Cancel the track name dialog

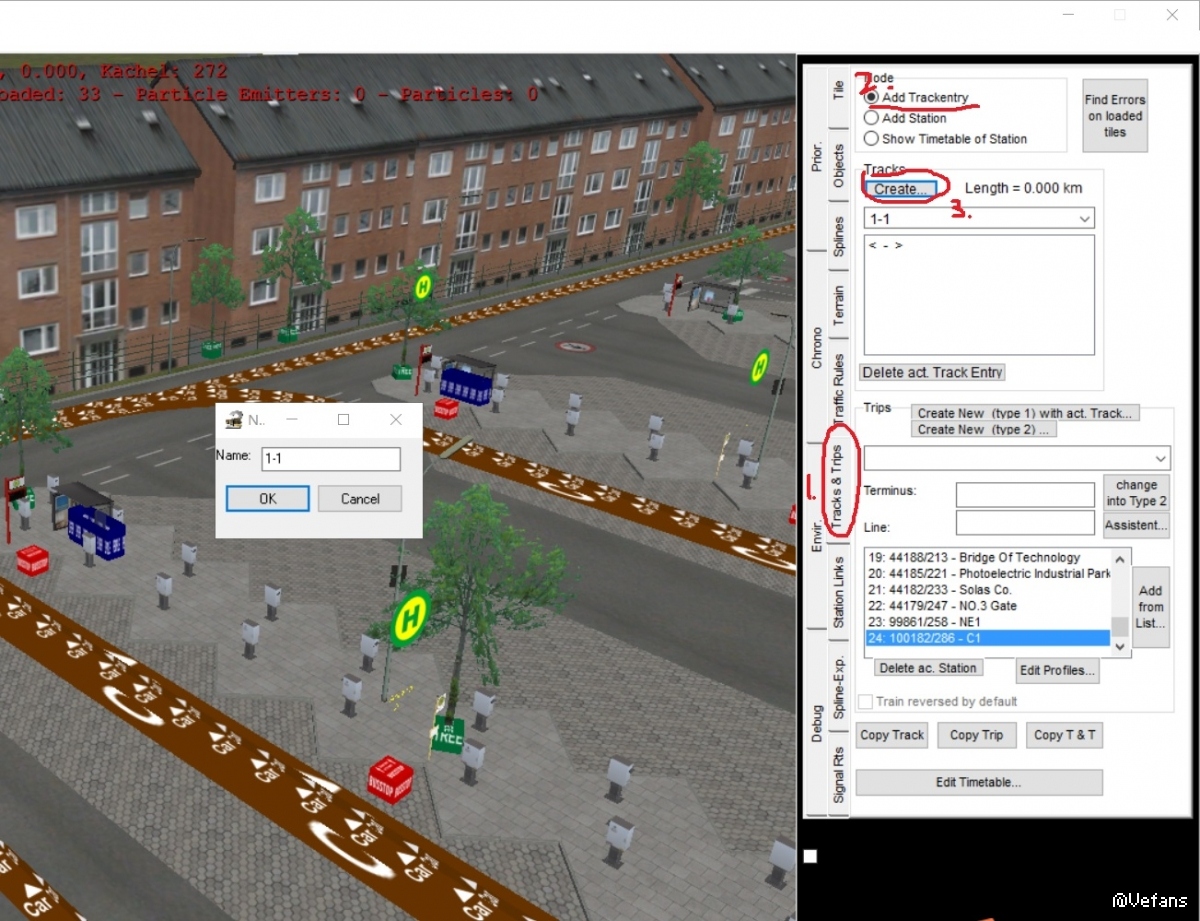click(359, 499)
